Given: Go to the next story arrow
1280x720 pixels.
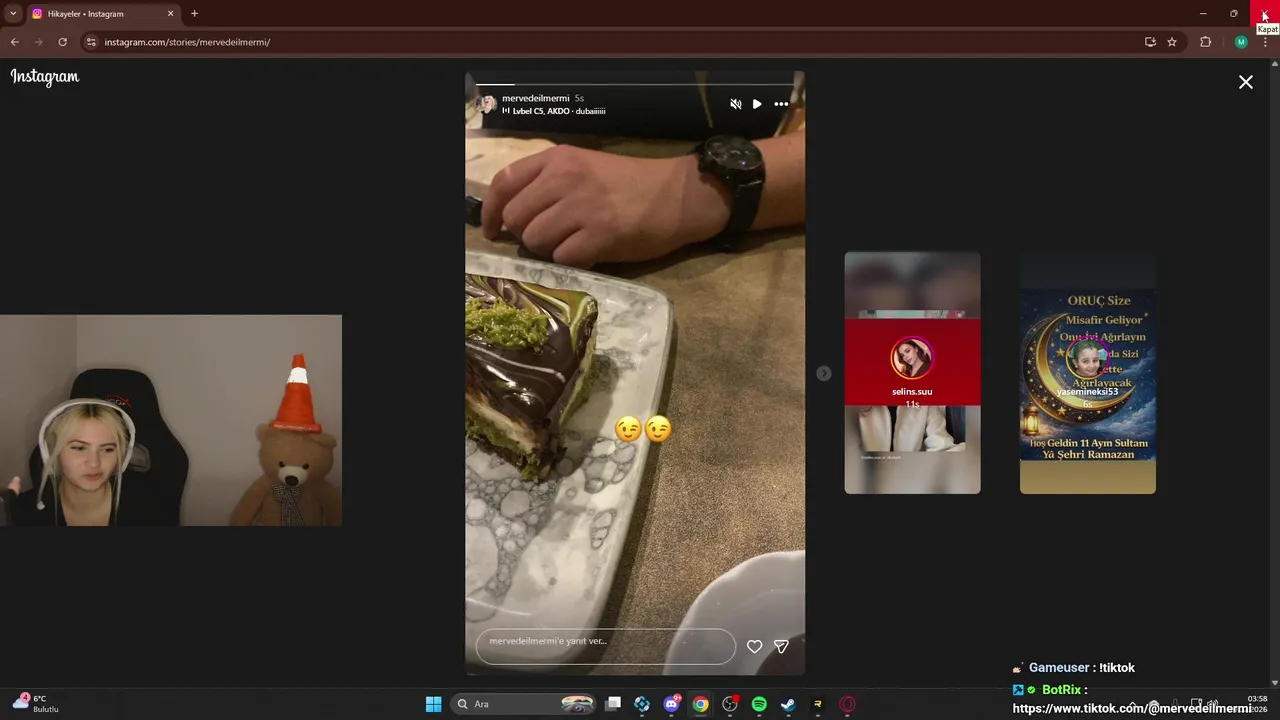Looking at the screenshot, I should point(823,373).
